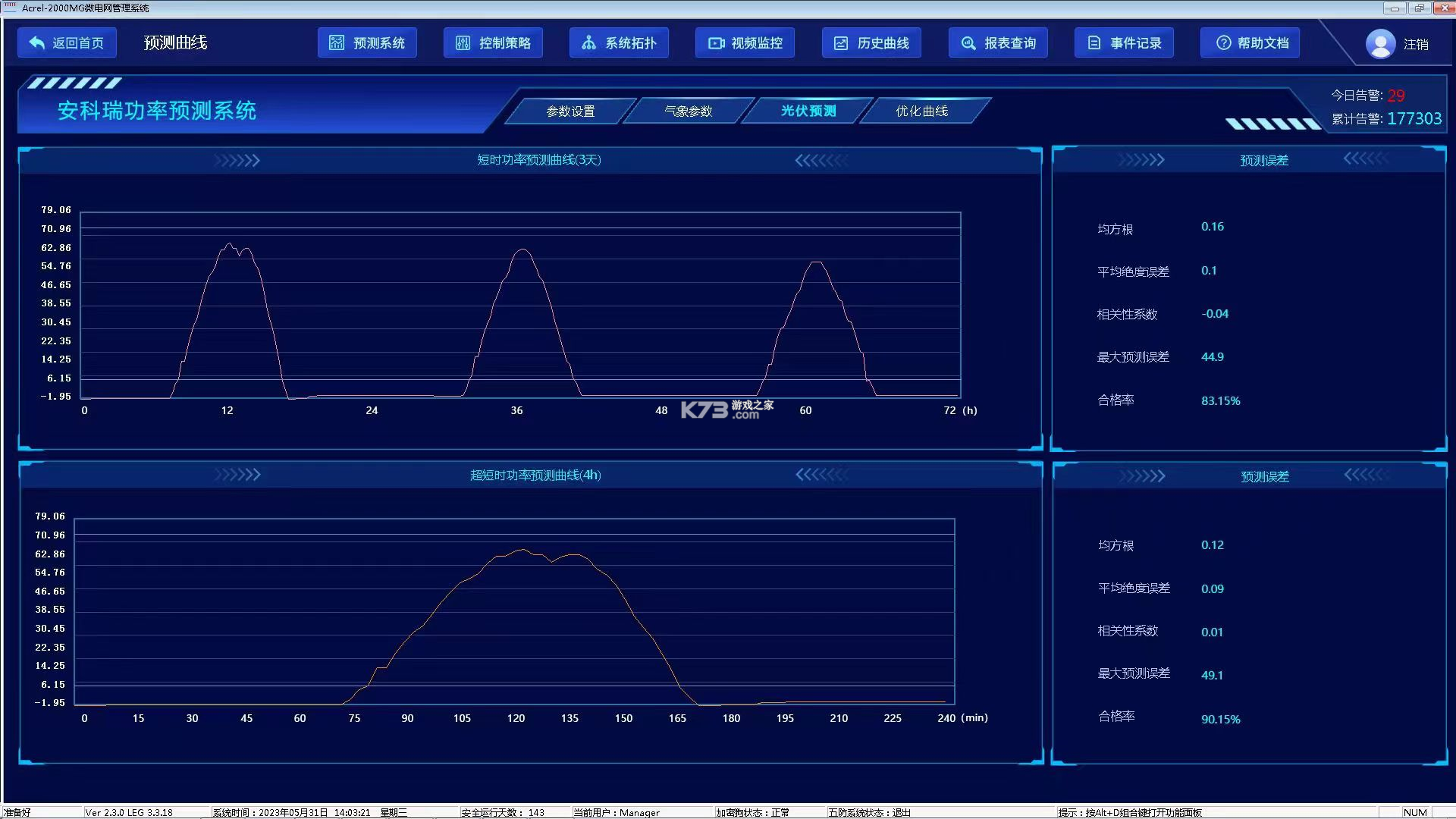The height and width of the screenshot is (819, 1456).
Task: Click the 报表查询 magnifier icon
Action: pyautogui.click(x=968, y=43)
